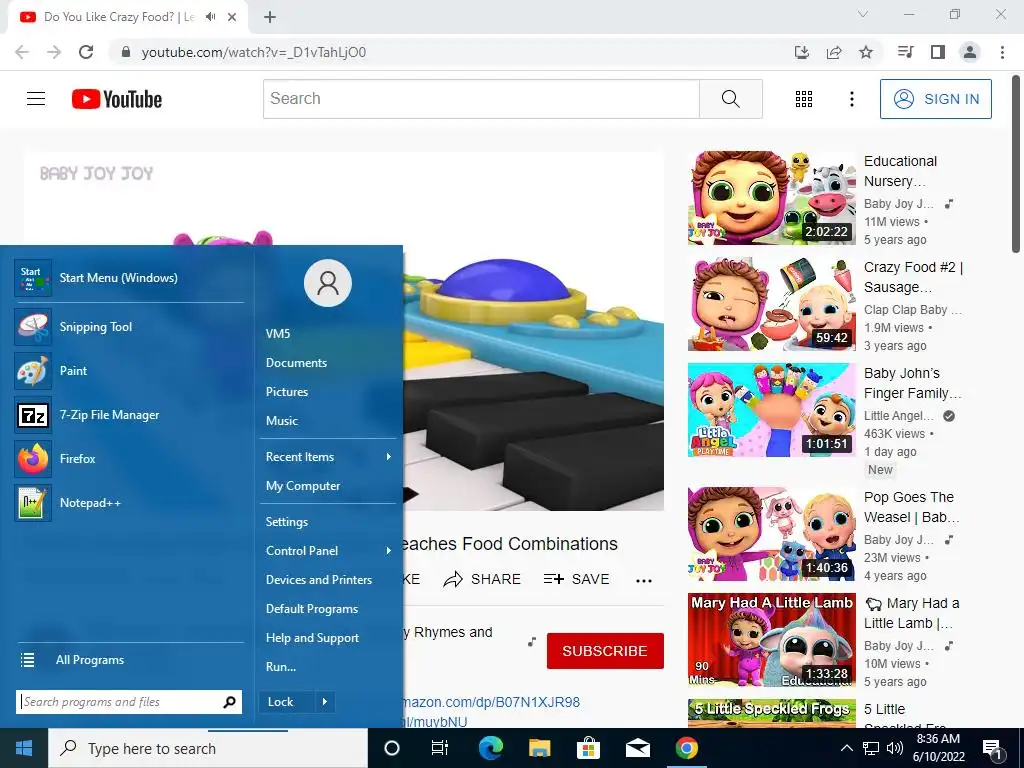This screenshot has width=1024, height=768.
Task: Open Task View on taskbar
Action: (x=440, y=748)
